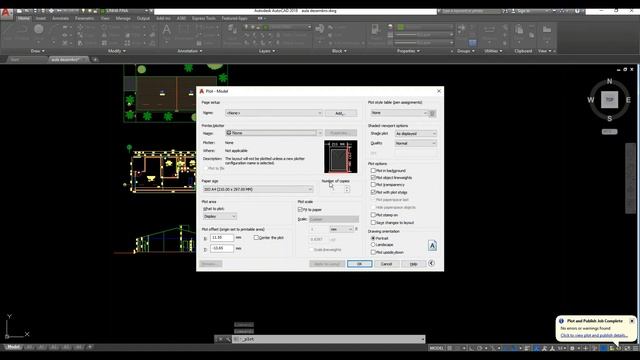Enable Plot stamp on checkbox
This screenshot has width=640, height=360.
(373, 215)
